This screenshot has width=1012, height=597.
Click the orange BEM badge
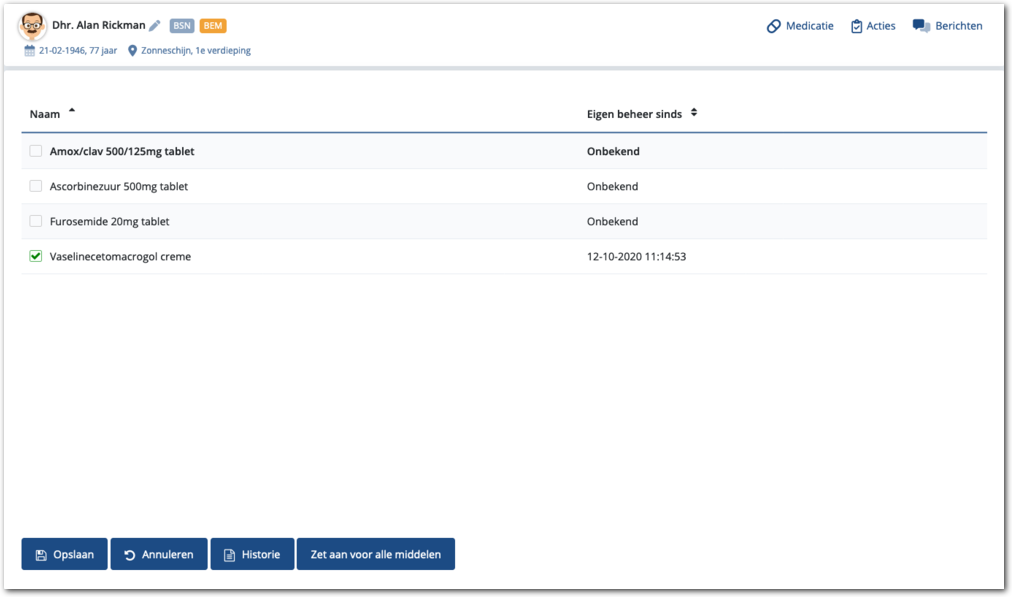pyautogui.click(x=212, y=26)
